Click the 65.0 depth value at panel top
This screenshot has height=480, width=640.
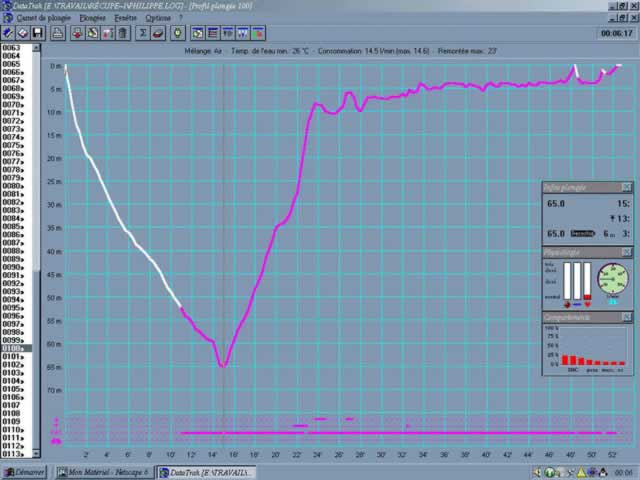pyautogui.click(x=556, y=204)
